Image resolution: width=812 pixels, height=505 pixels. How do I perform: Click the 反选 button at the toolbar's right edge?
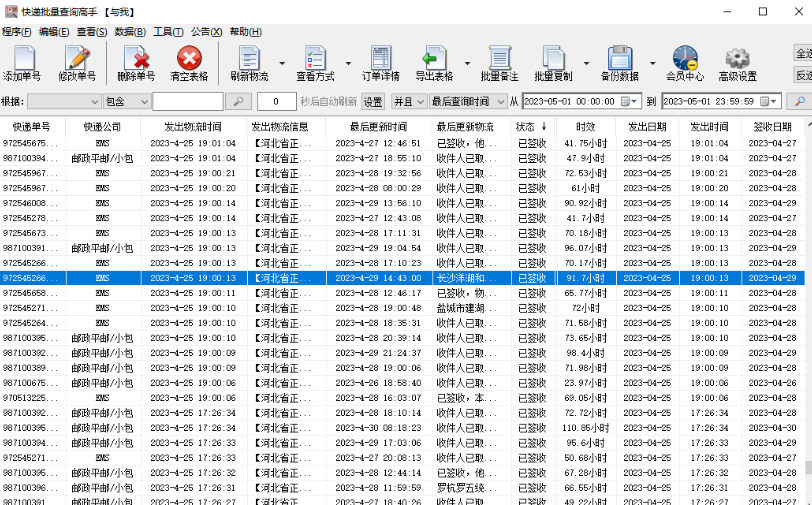(x=803, y=75)
